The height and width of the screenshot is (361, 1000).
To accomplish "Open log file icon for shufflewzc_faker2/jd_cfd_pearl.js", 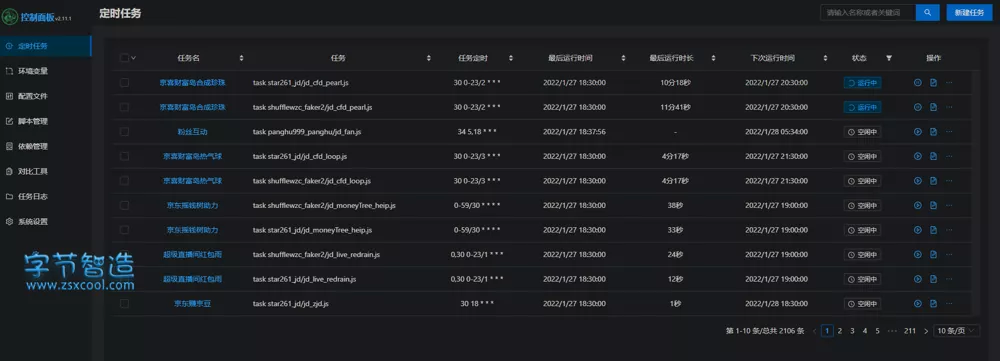I will click(934, 107).
